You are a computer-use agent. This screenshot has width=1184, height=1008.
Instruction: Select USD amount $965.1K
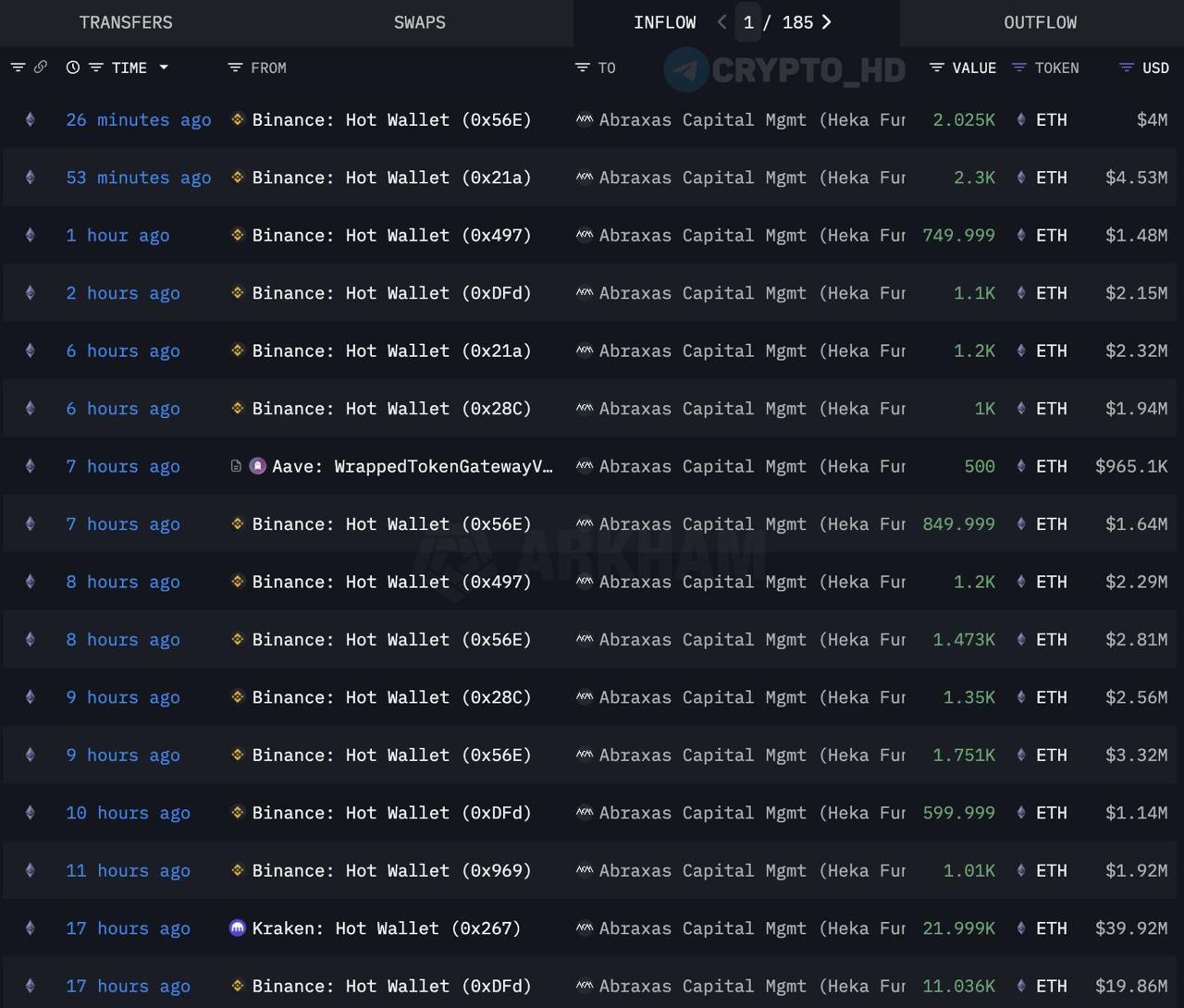[1131, 466]
